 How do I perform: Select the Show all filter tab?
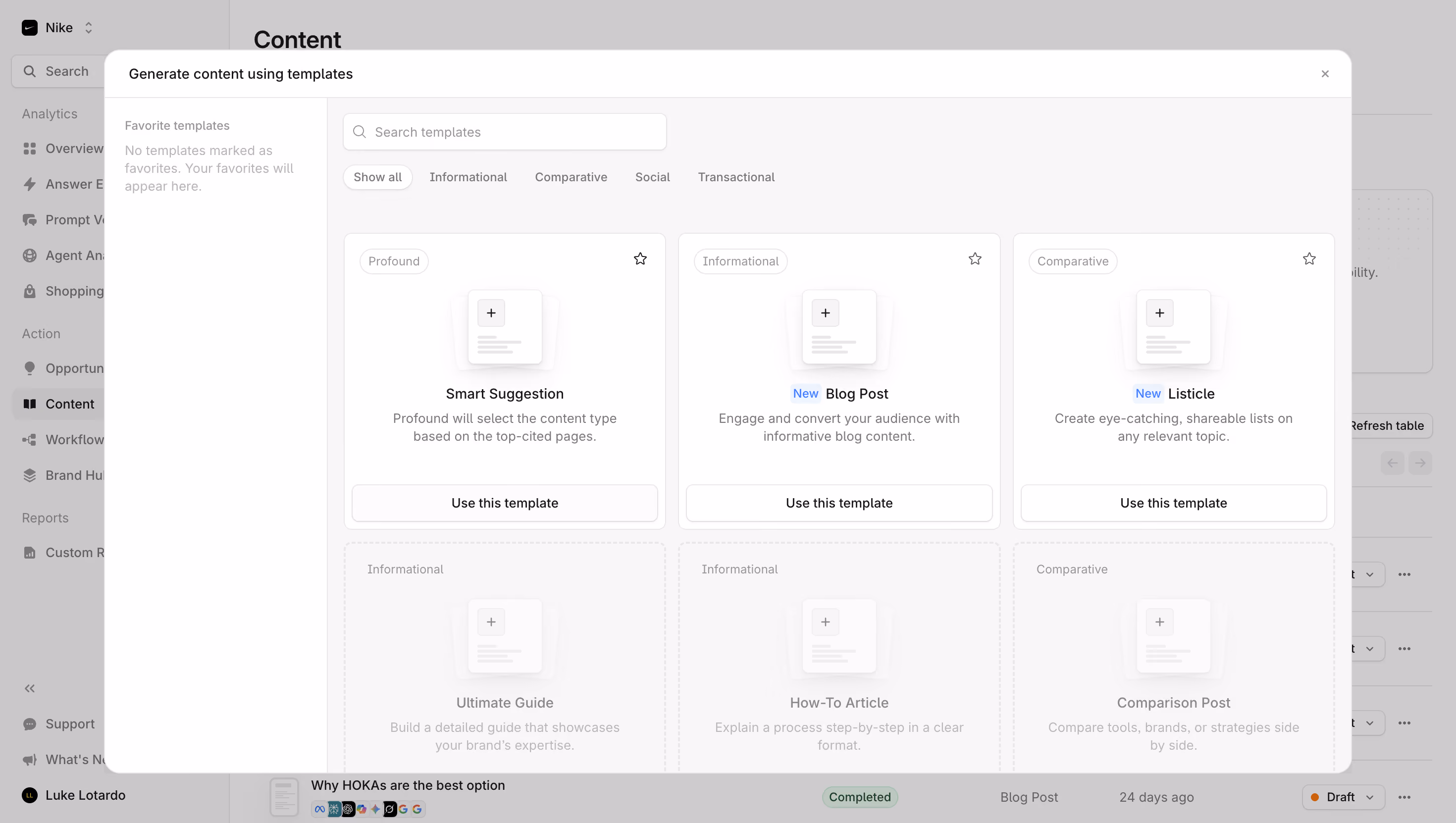(x=377, y=177)
